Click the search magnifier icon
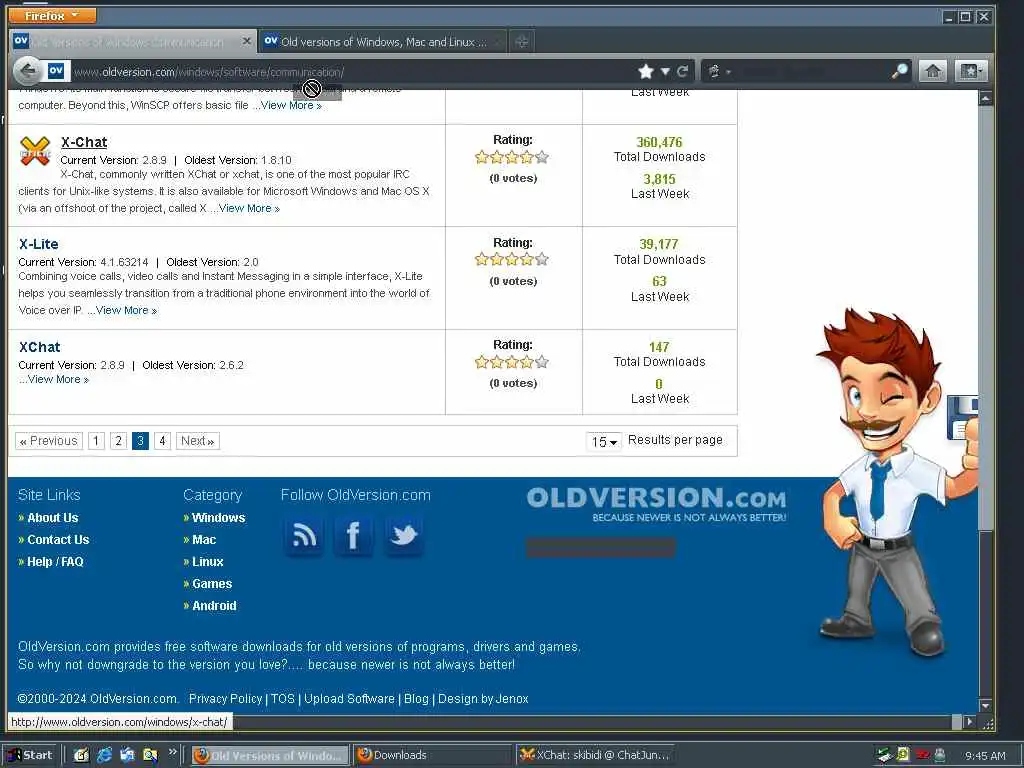 [899, 71]
